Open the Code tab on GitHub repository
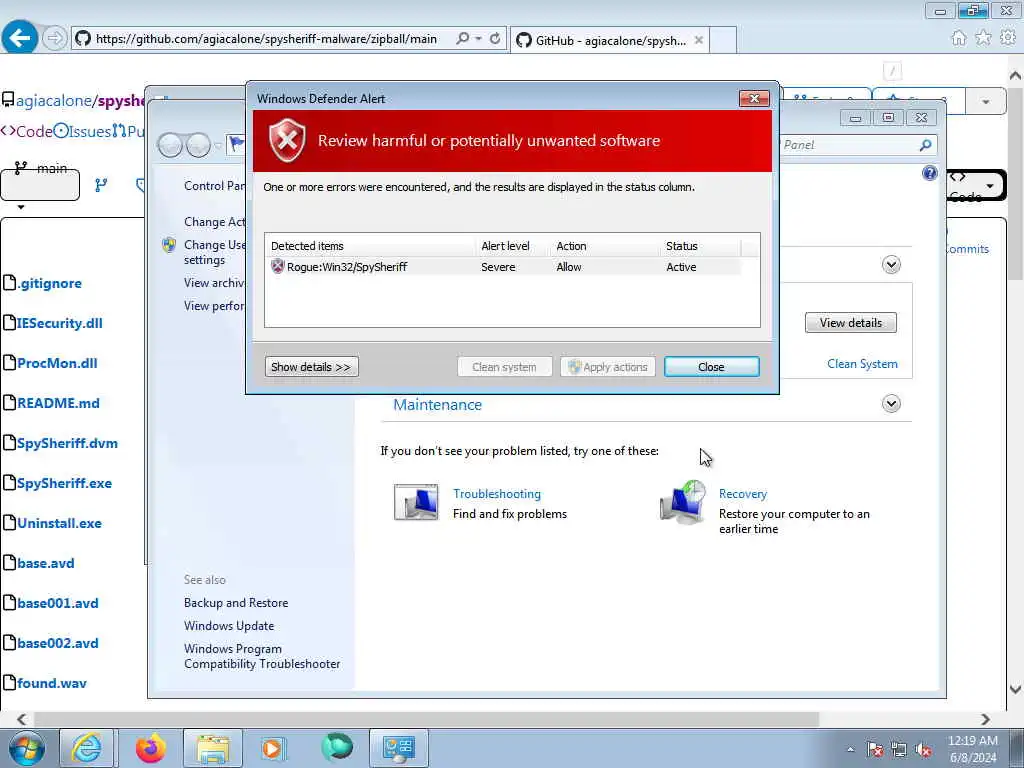Viewport: 1024px width, 768px height. coord(27,131)
